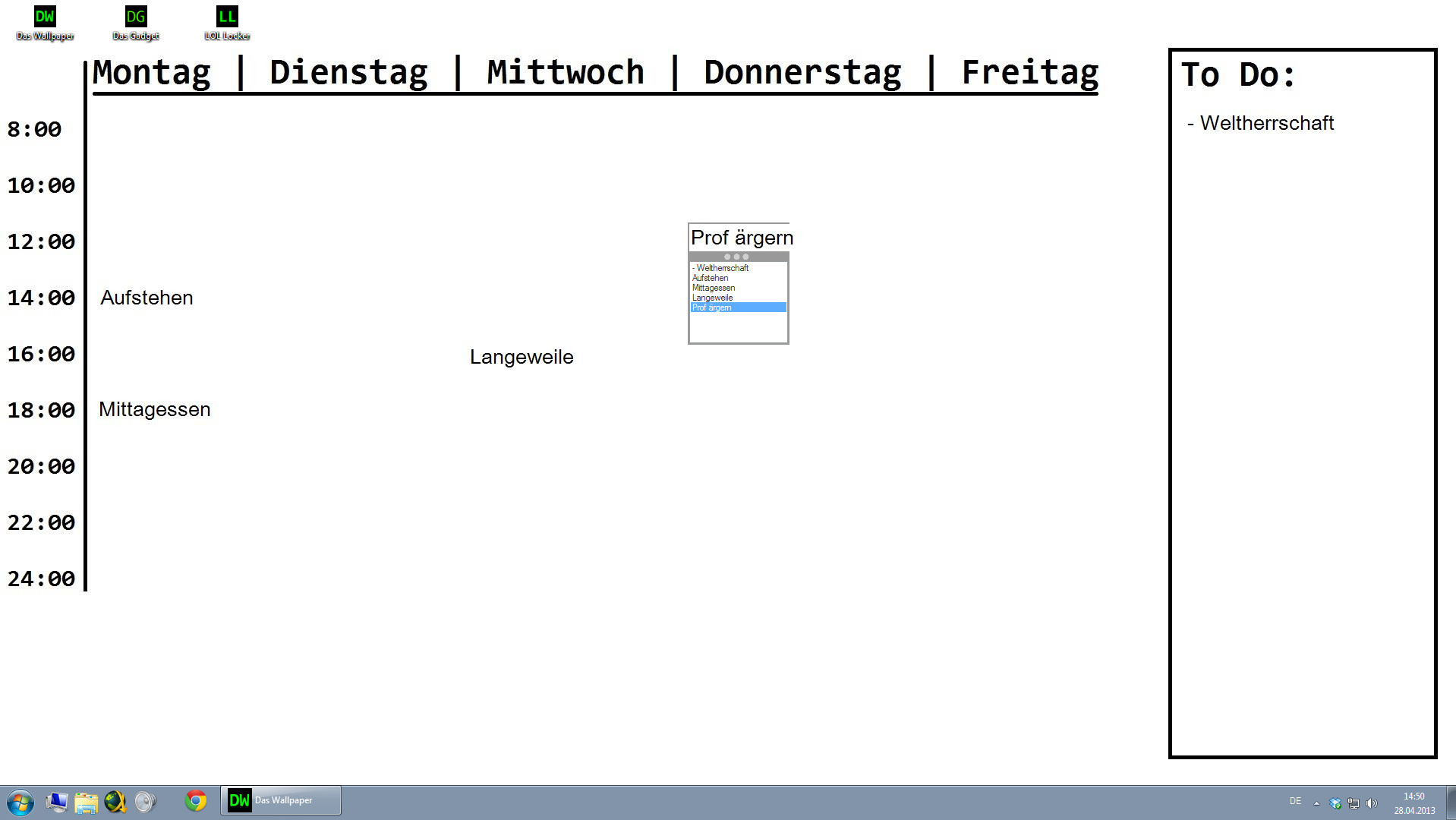This screenshot has height=820, width=1456.
Task: Open the volume control tray icon
Action: (x=1372, y=803)
